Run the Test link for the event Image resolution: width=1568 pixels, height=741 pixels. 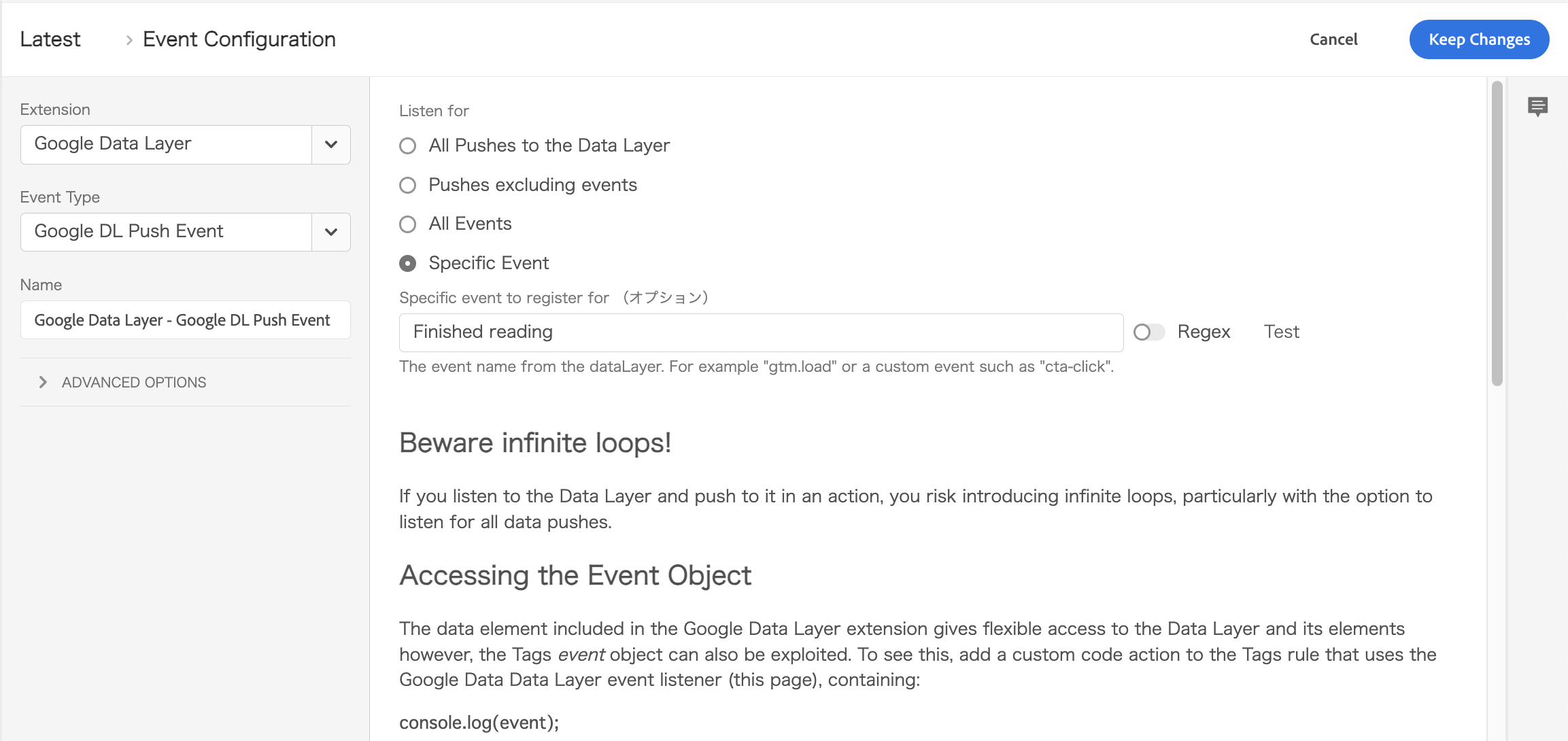click(1281, 332)
